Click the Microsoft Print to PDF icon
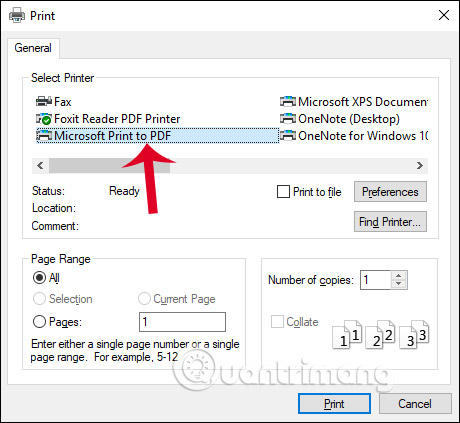This screenshot has height=423, width=460. tap(44, 136)
